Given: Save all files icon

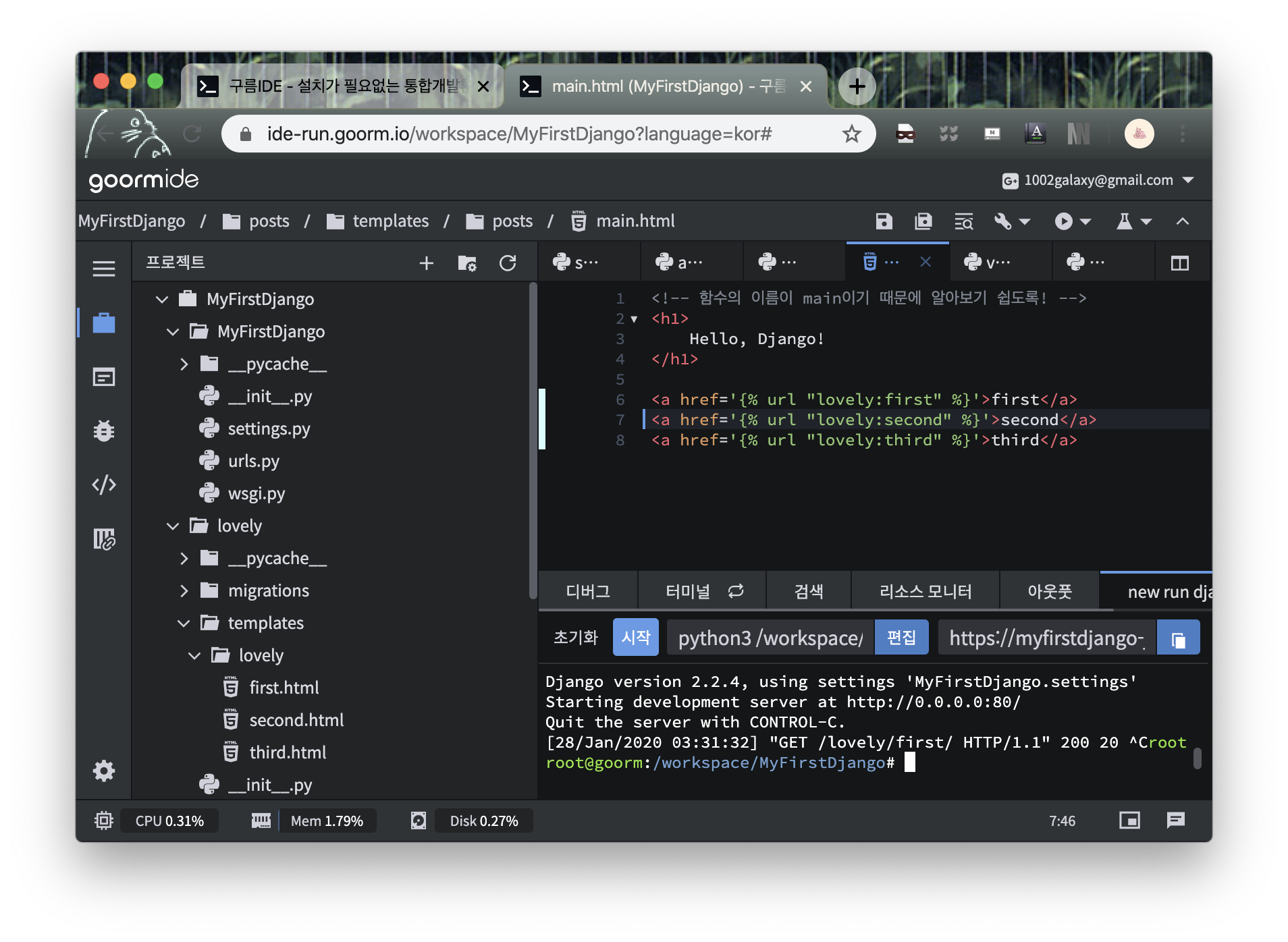Looking at the screenshot, I should [923, 221].
